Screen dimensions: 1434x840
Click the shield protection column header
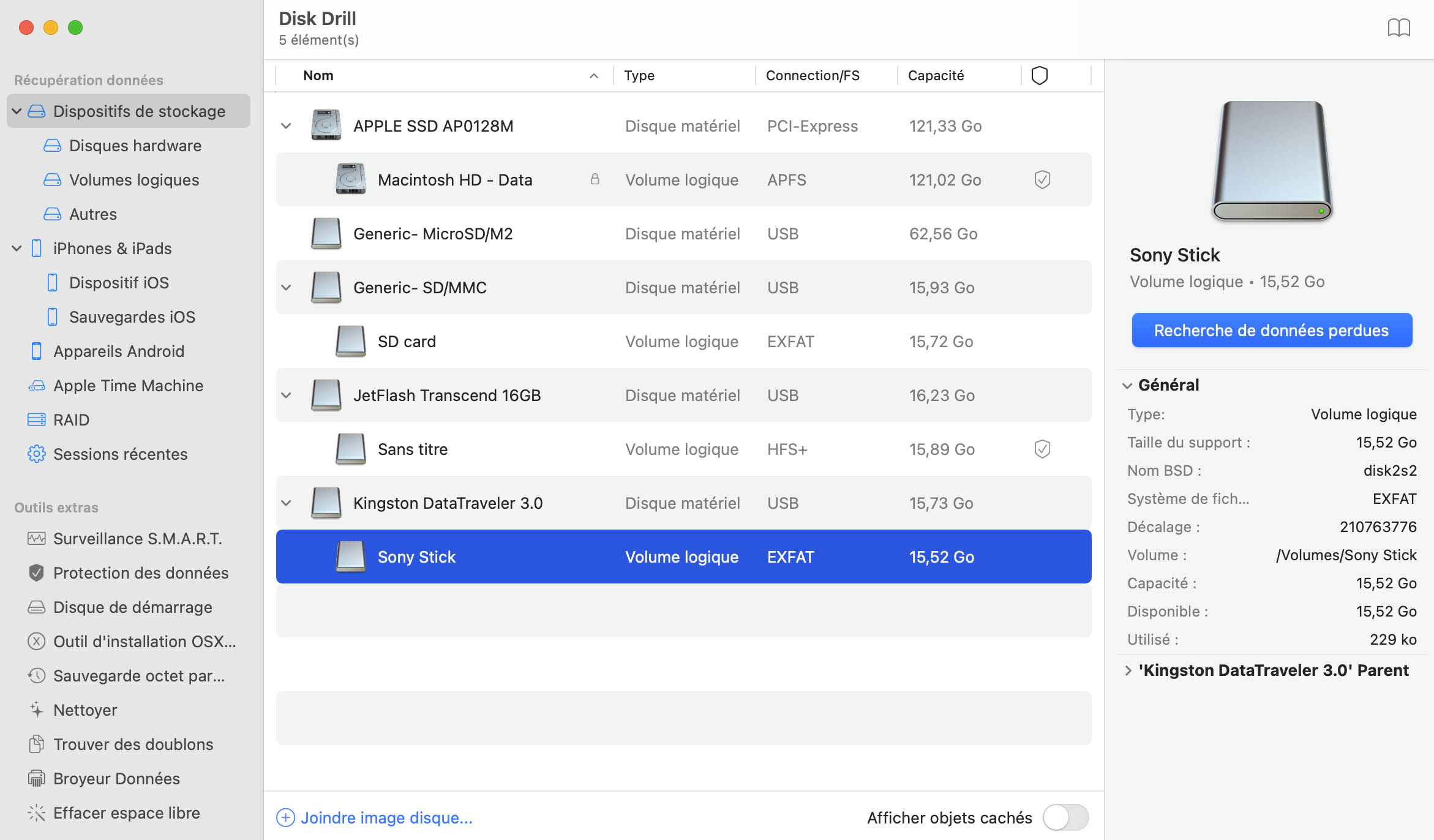point(1039,75)
